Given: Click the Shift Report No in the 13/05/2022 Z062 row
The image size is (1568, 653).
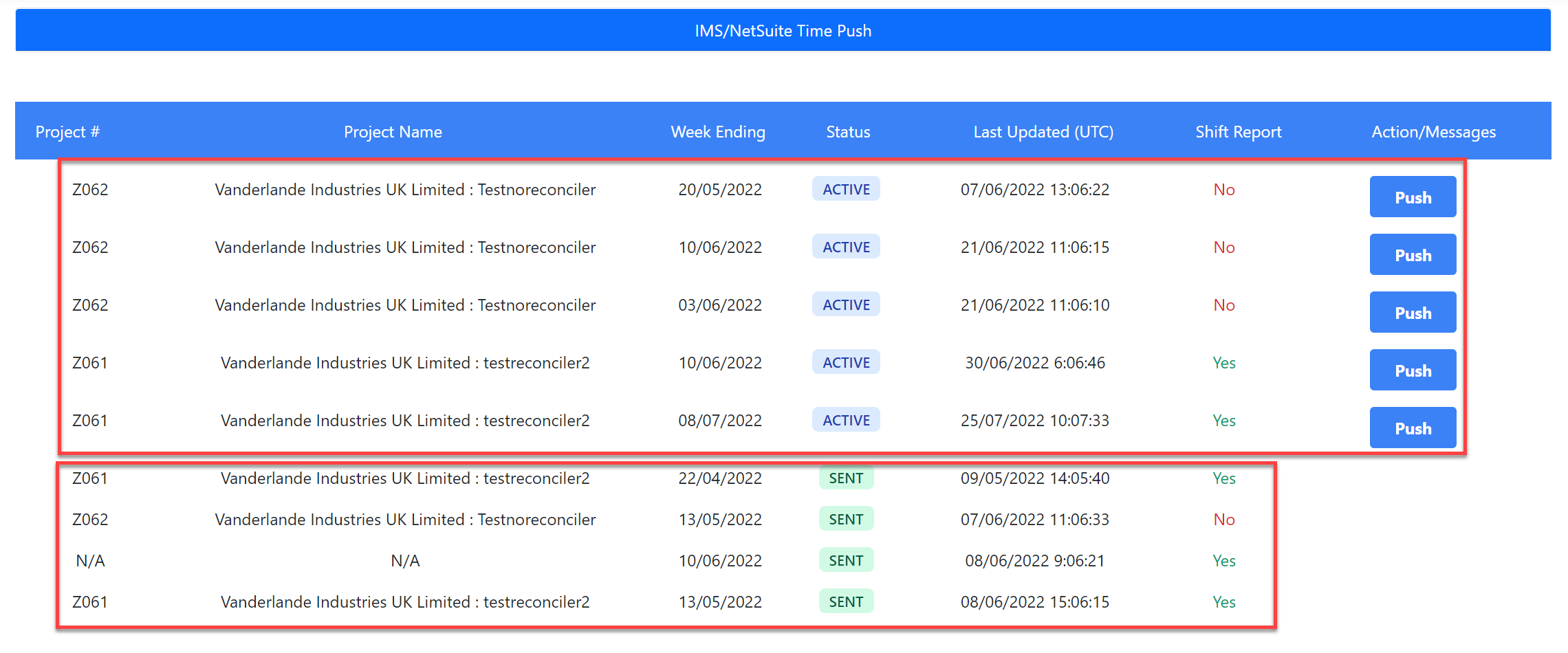Looking at the screenshot, I should coord(1224,520).
